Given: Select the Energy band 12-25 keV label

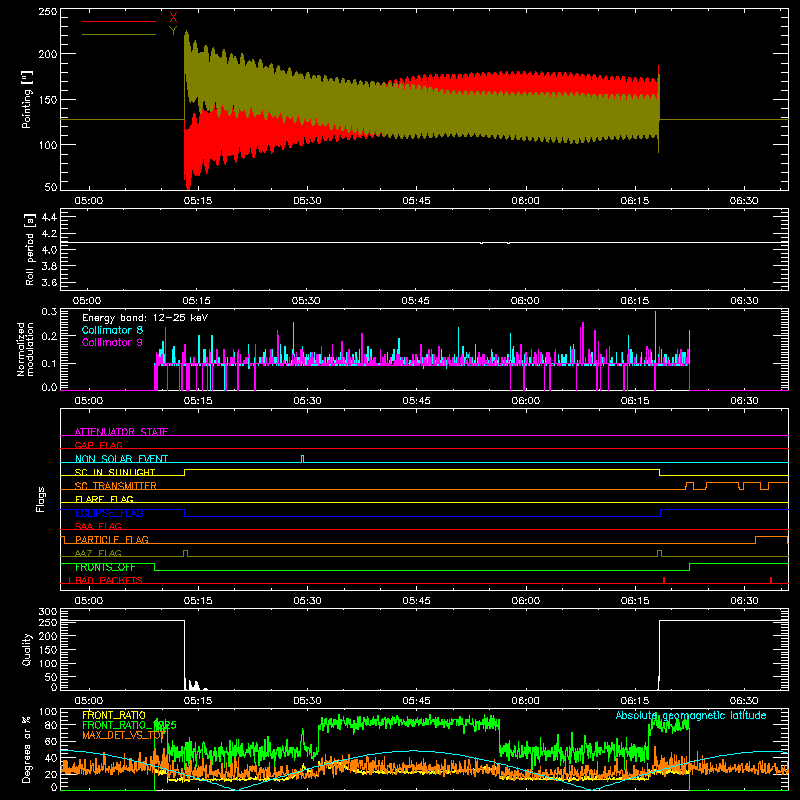Looking at the screenshot, I should [x=145, y=318].
